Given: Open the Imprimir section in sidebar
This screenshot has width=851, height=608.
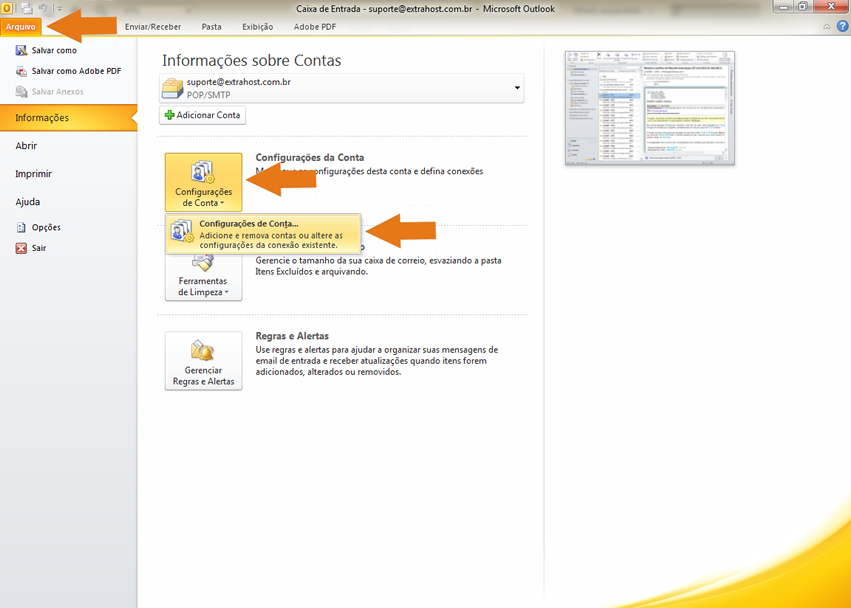Looking at the screenshot, I should tap(34, 174).
